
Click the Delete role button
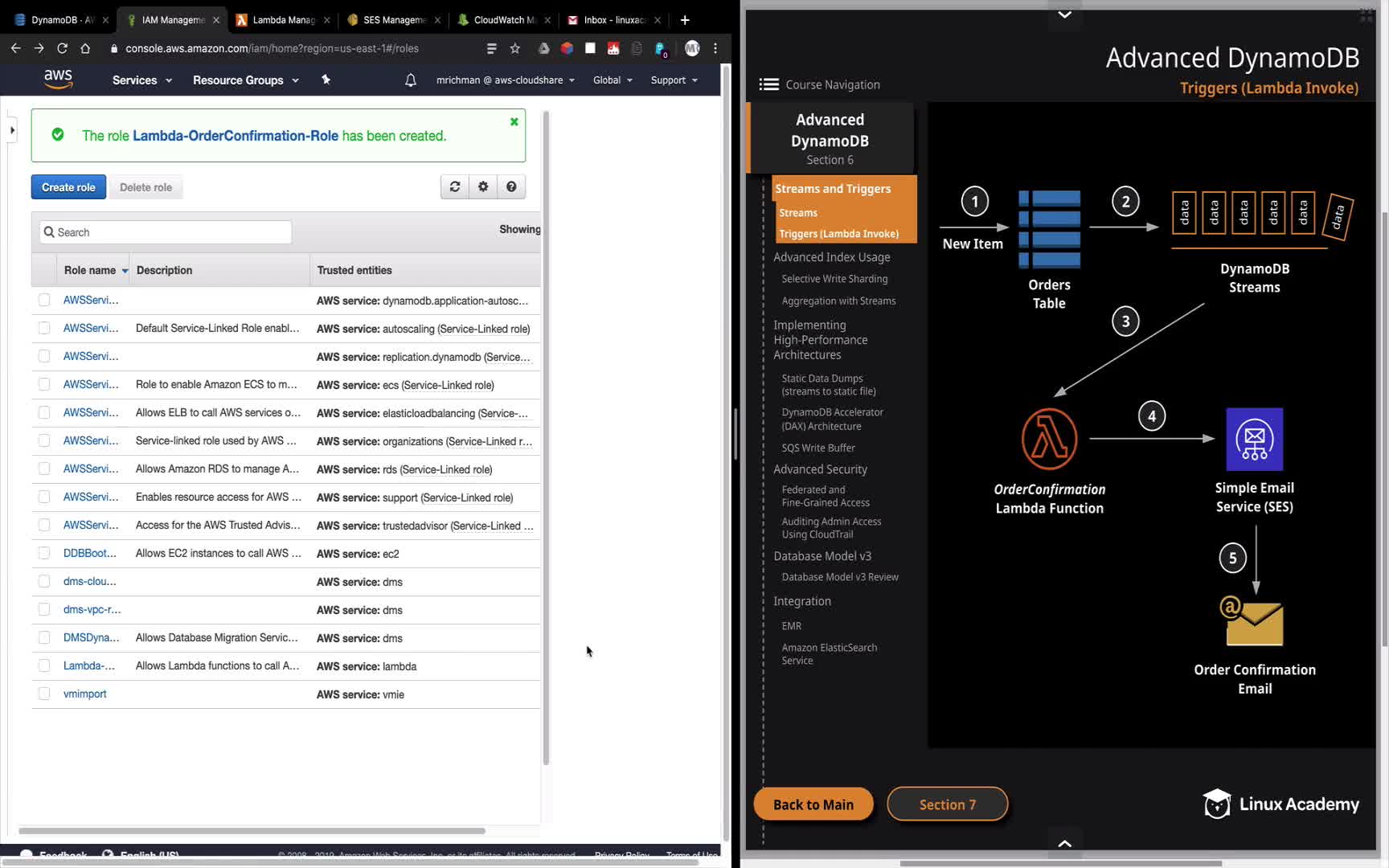[145, 187]
